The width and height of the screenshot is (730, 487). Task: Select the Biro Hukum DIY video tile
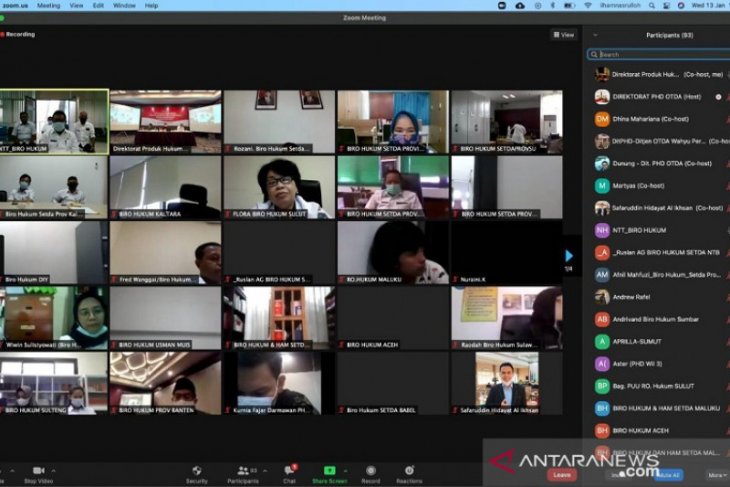click(x=54, y=253)
